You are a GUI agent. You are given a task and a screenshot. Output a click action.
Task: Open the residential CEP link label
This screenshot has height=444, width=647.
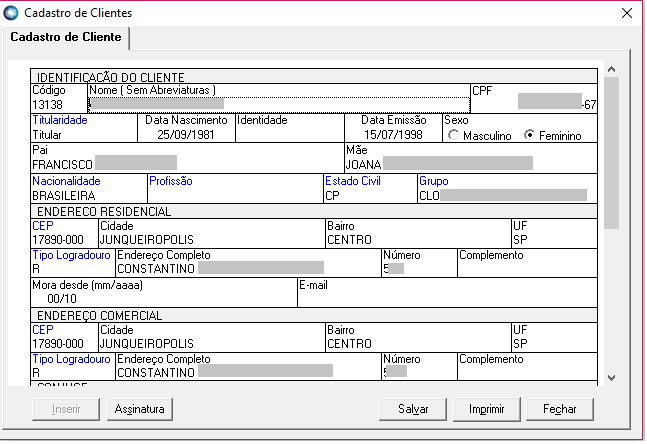pyautogui.click(x=43, y=226)
